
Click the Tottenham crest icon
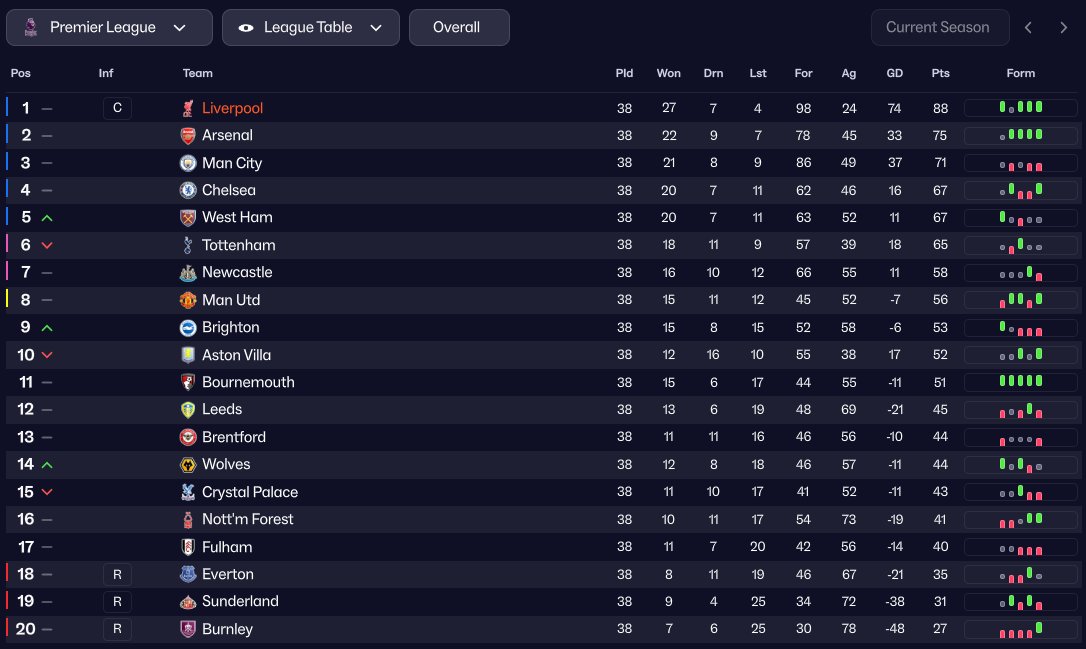tap(188, 245)
